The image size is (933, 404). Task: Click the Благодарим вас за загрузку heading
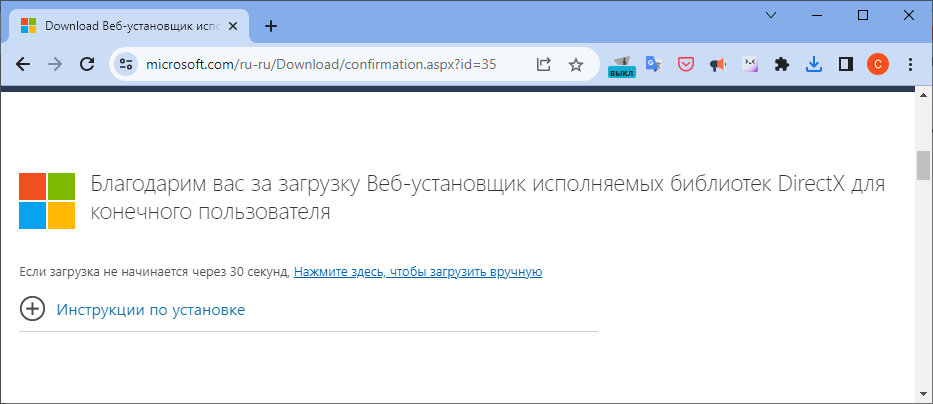488,198
